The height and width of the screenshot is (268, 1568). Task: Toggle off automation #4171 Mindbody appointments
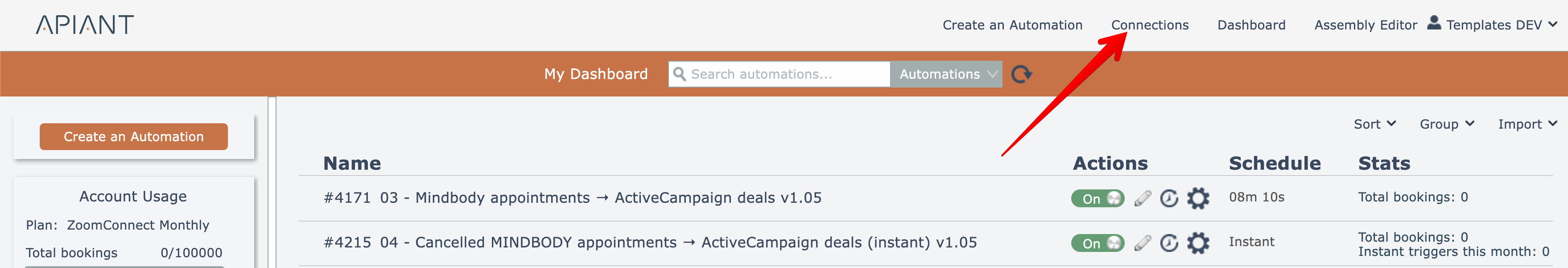[1098, 199]
